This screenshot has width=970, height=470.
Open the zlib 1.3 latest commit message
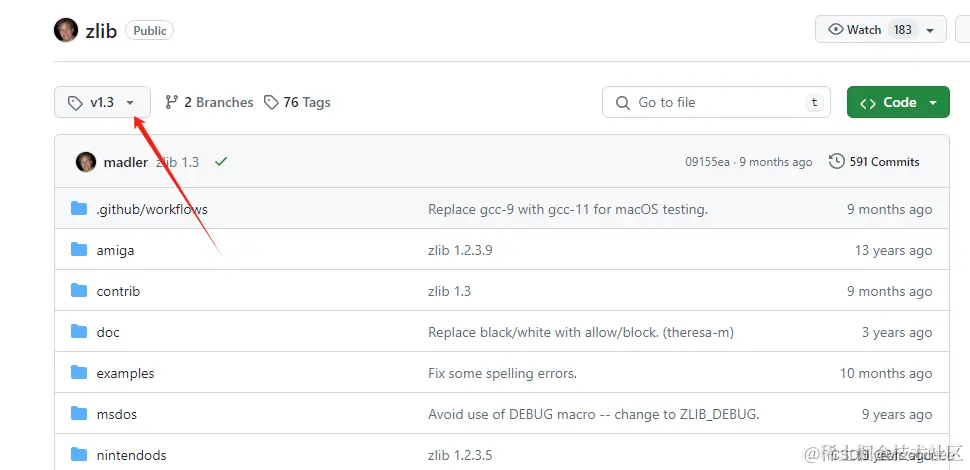point(178,163)
